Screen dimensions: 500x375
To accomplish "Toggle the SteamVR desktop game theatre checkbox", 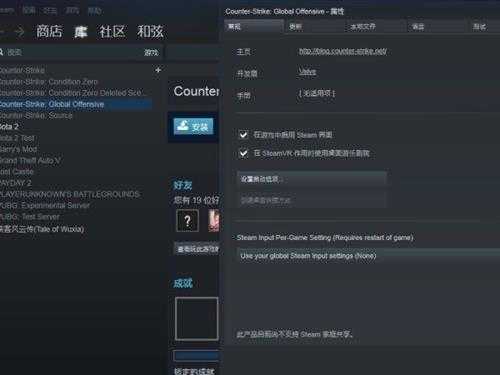I will click(x=243, y=153).
